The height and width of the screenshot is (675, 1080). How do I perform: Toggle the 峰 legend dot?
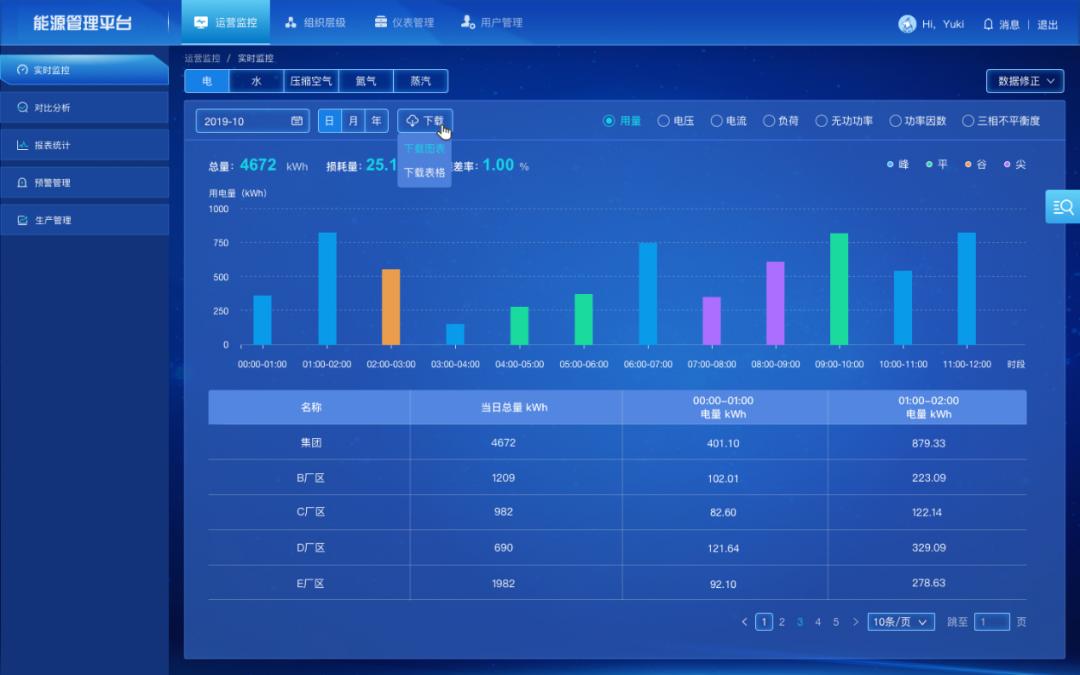tap(890, 165)
